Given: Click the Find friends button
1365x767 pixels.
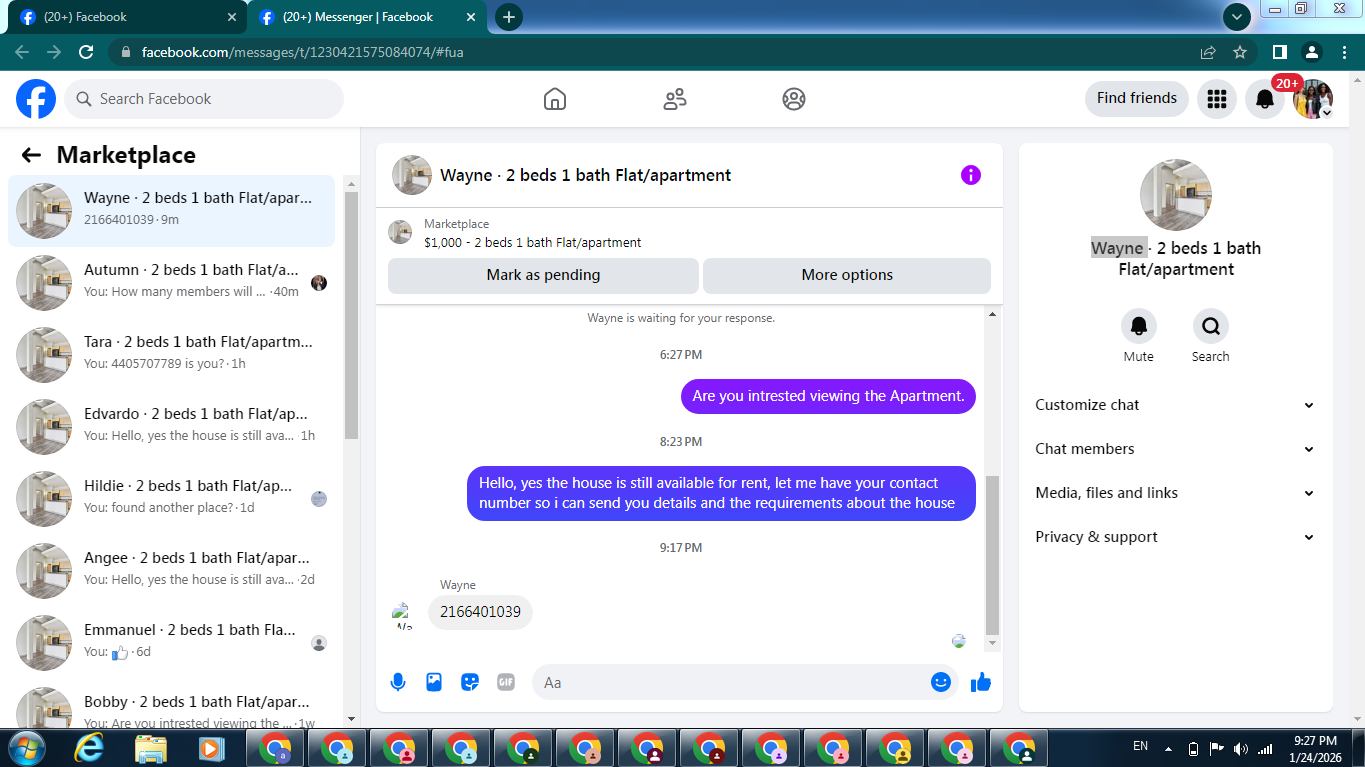Looking at the screenshot, I should 1136,98.
